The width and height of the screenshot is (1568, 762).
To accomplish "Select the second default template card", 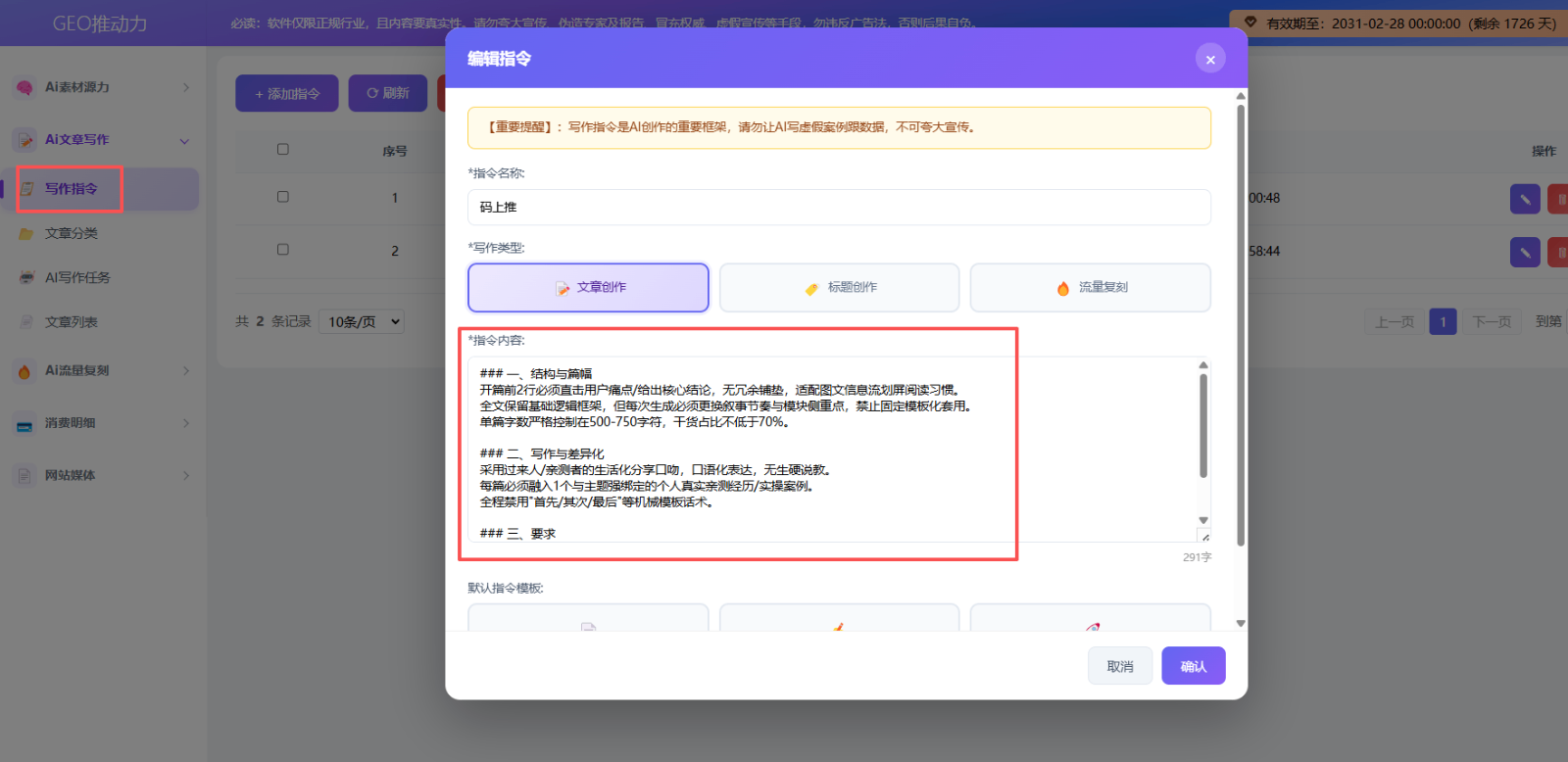I will [x=839, y=618].
